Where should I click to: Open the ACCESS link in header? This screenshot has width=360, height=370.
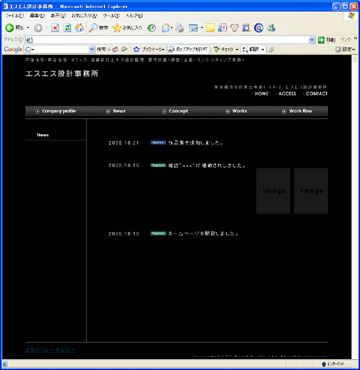coord(287,94)
